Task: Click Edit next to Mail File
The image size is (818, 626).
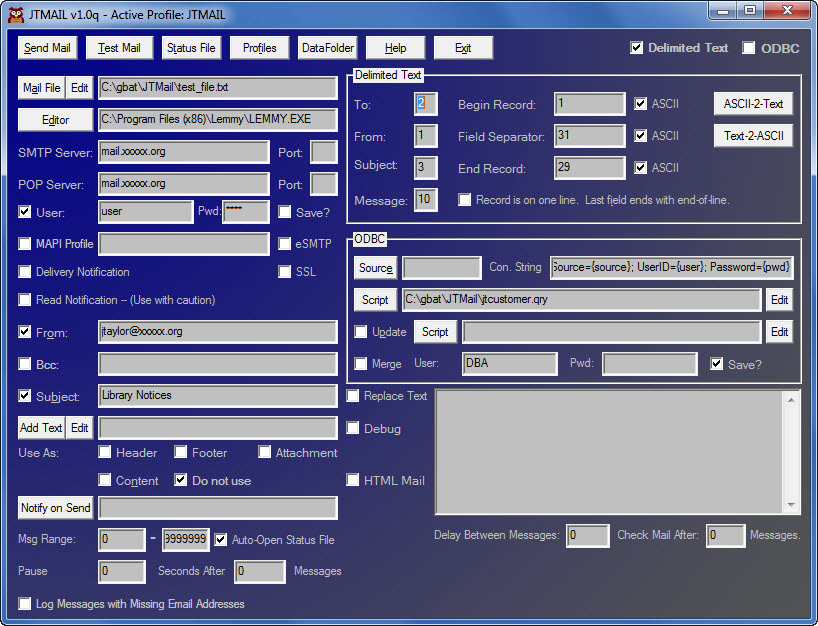Action: coord(79,88)
